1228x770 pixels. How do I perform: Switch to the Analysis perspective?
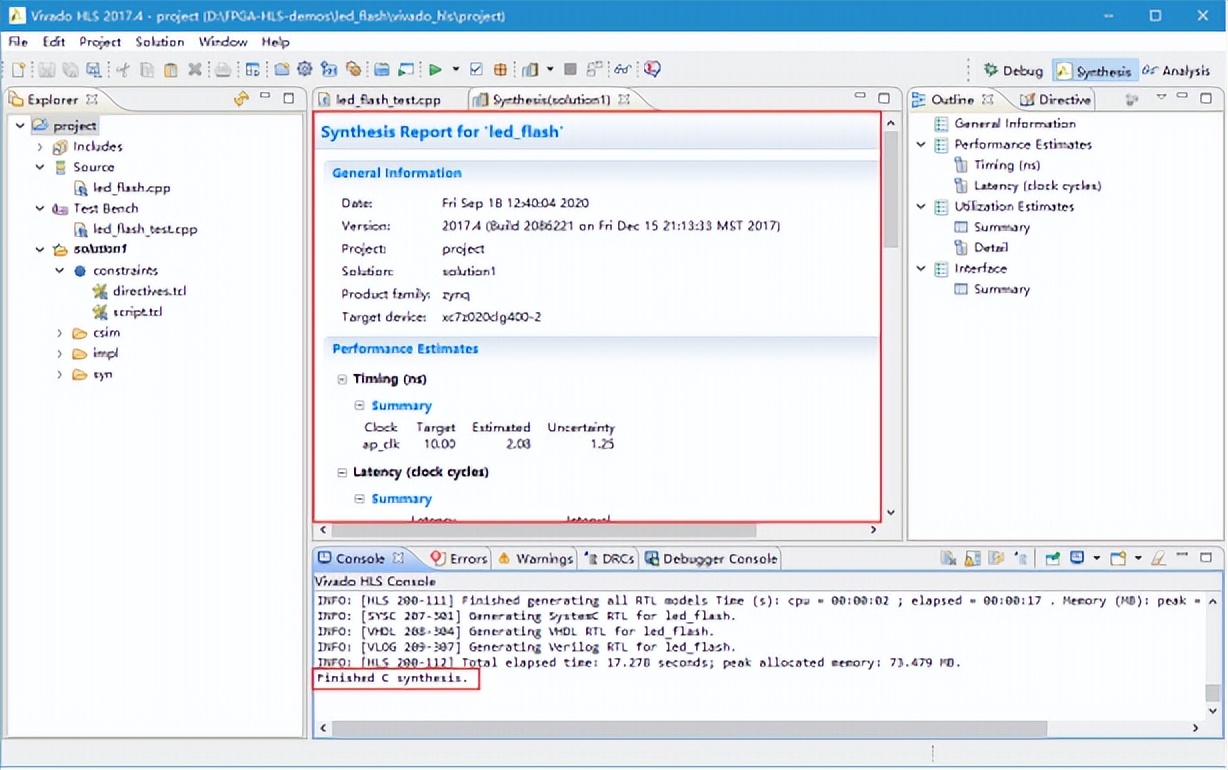pyautogui.click(x=1176, y=71)
